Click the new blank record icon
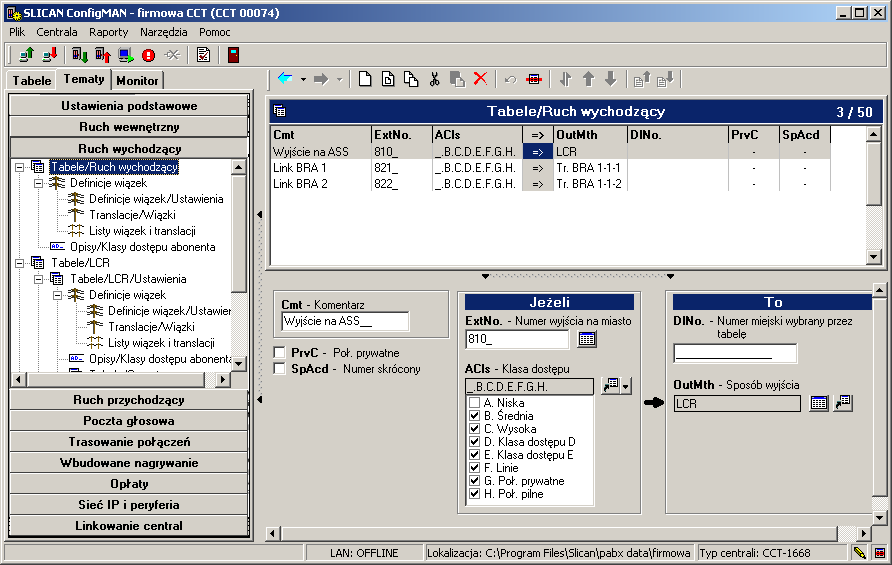This screenshot has width=892, height=565. pos(365,79)
